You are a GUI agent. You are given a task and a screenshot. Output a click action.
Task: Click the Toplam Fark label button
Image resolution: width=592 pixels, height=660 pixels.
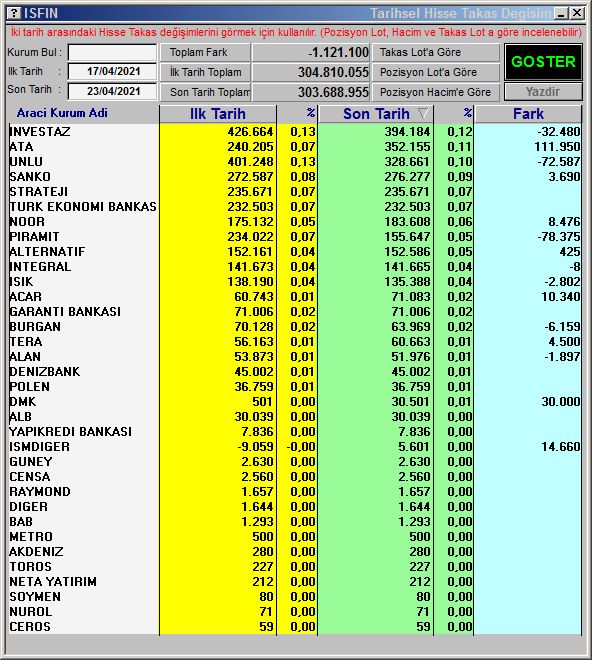tap(205, 52)
